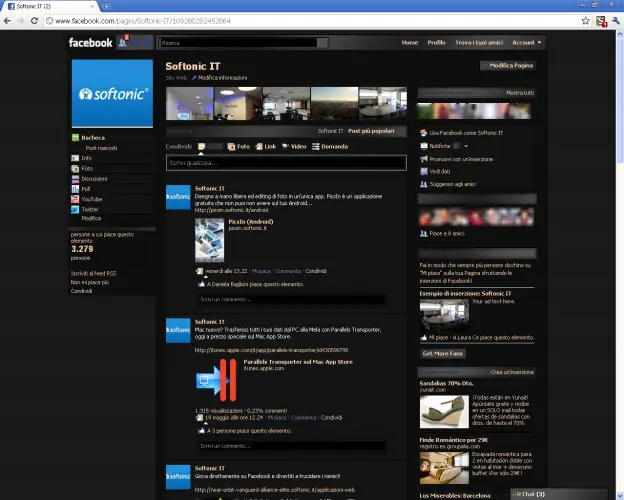Image resolution: width=624 pixels, height=500 pixels.
Task: Click Non mi piace più
Action: (x=90, y=282)
